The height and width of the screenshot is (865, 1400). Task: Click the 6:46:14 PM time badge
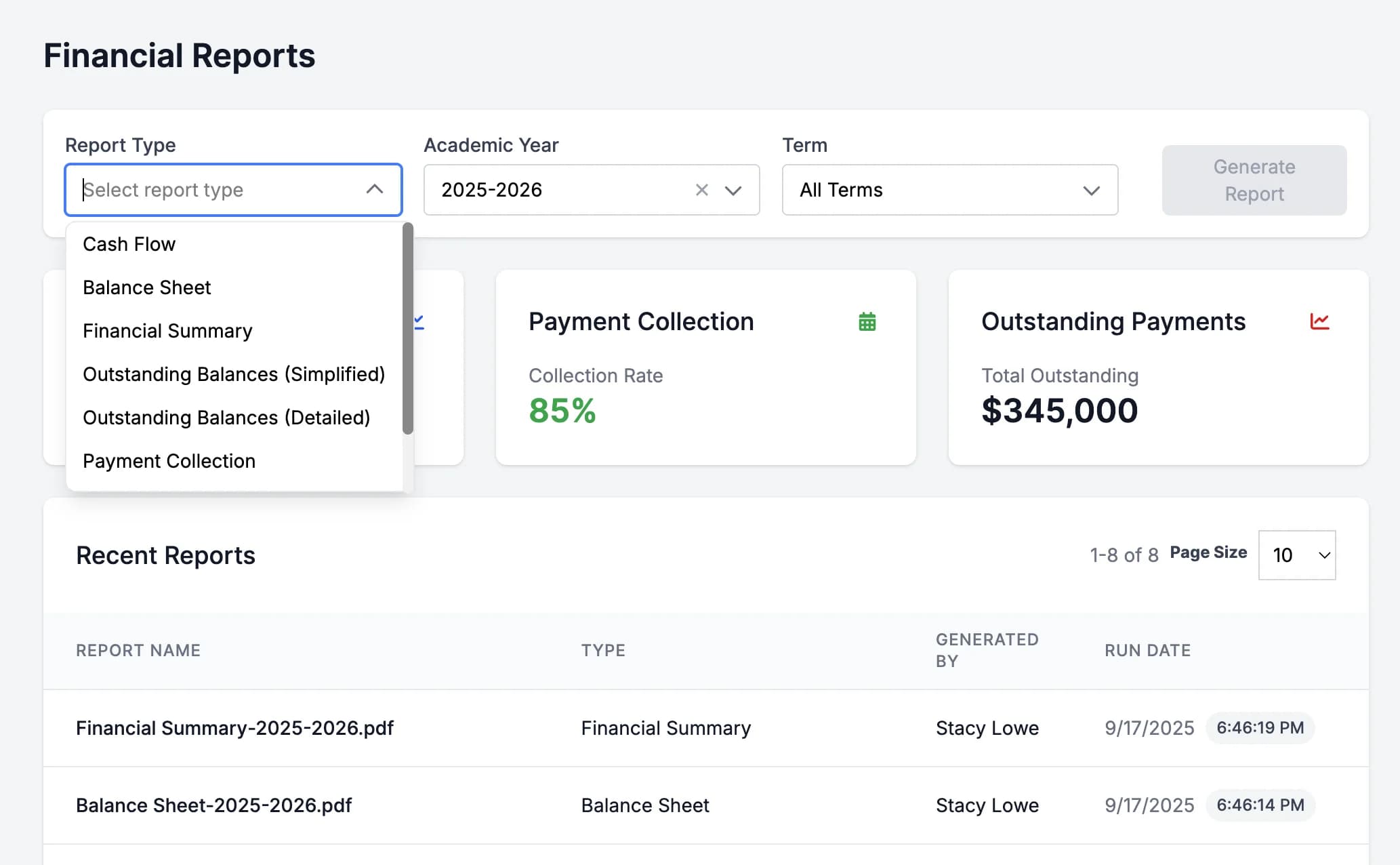[1260, 805]
